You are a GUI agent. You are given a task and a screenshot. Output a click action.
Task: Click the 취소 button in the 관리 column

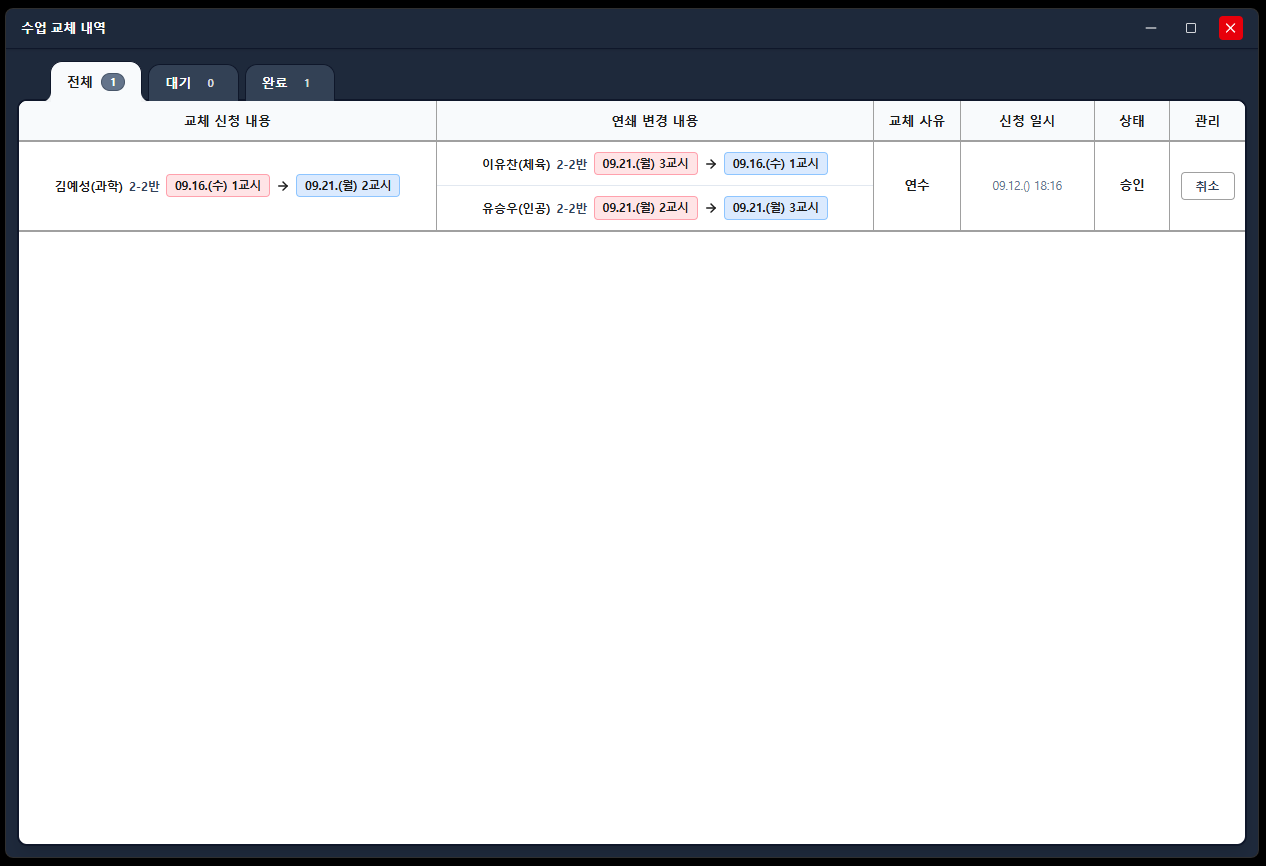point(1207,186)
